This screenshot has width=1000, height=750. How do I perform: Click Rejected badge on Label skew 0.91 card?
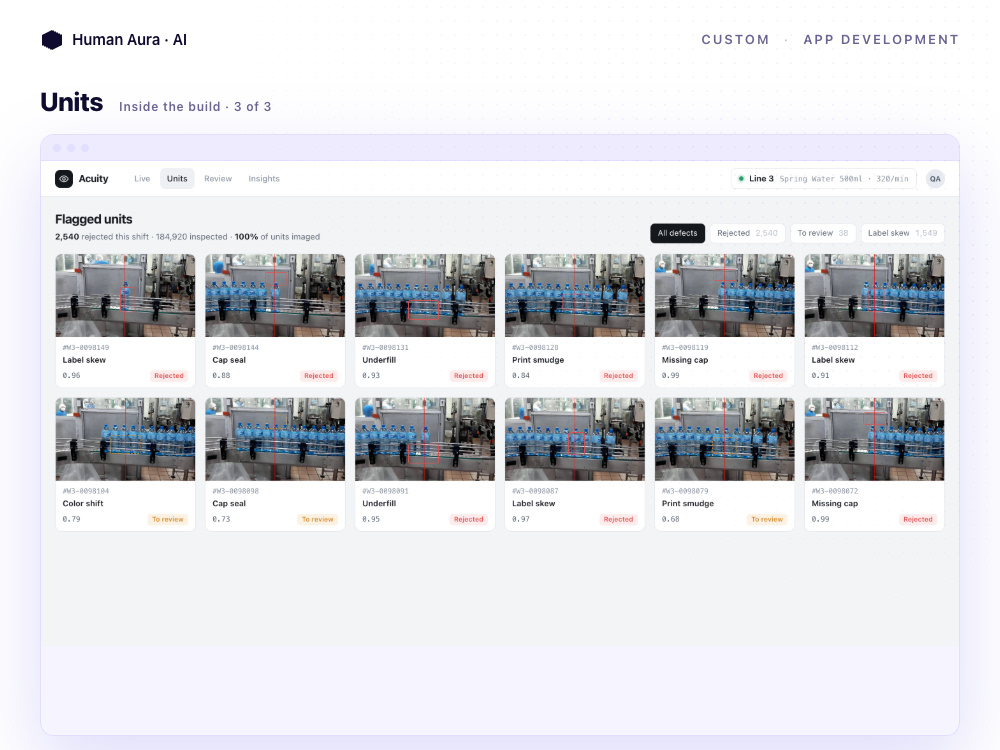pyautogui.click(x=918, y=376)
